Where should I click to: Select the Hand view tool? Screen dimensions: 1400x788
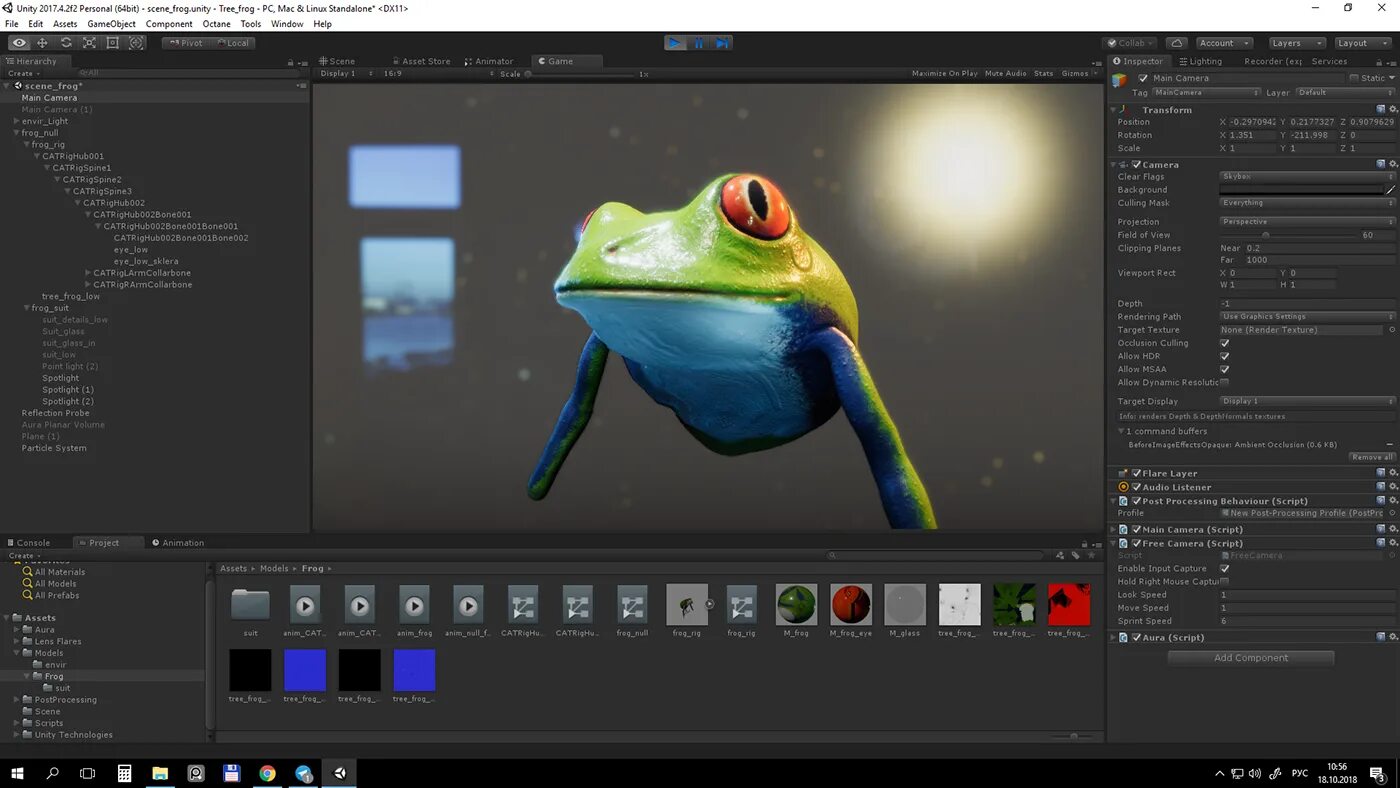click(19, 43)
